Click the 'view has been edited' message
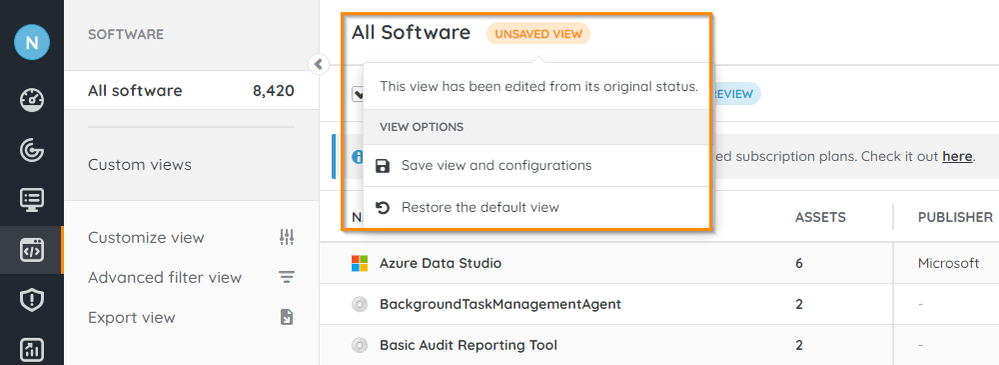The height and width of the screenshot is (365, 999). coord(539,86)
